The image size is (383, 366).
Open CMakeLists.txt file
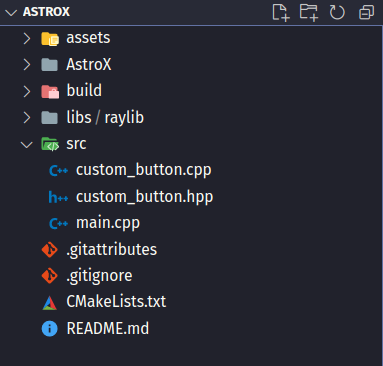pyautogui.click(x=116, y=302)
